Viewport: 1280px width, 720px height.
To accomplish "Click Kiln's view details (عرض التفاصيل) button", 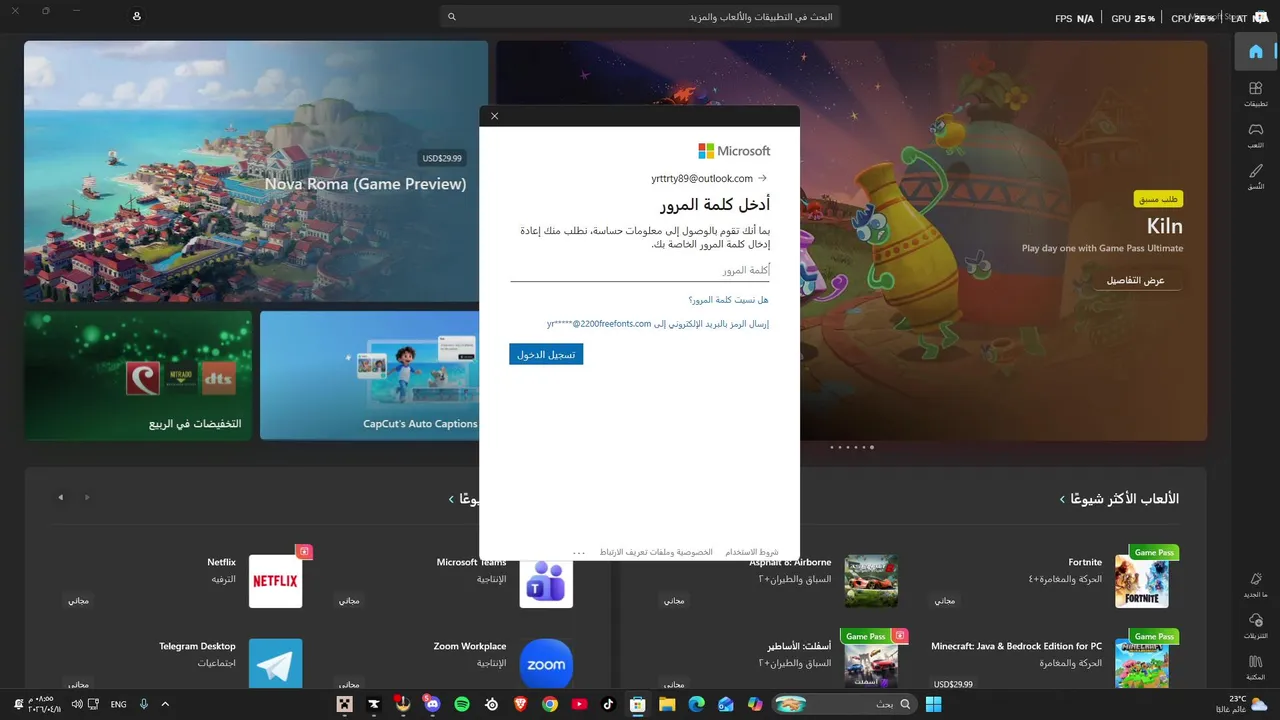I will point(1135,280).
